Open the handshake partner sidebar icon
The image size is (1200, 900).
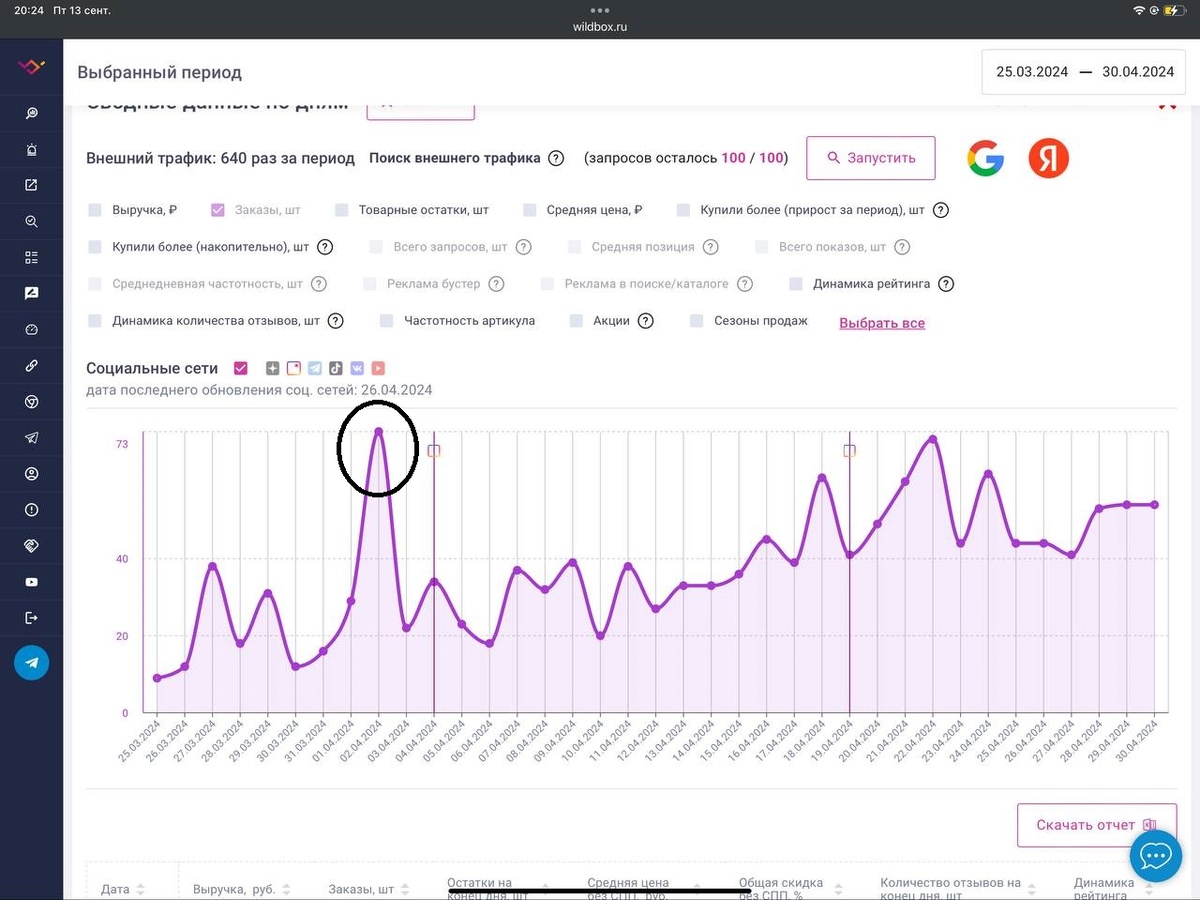click(x=31, y=546)
